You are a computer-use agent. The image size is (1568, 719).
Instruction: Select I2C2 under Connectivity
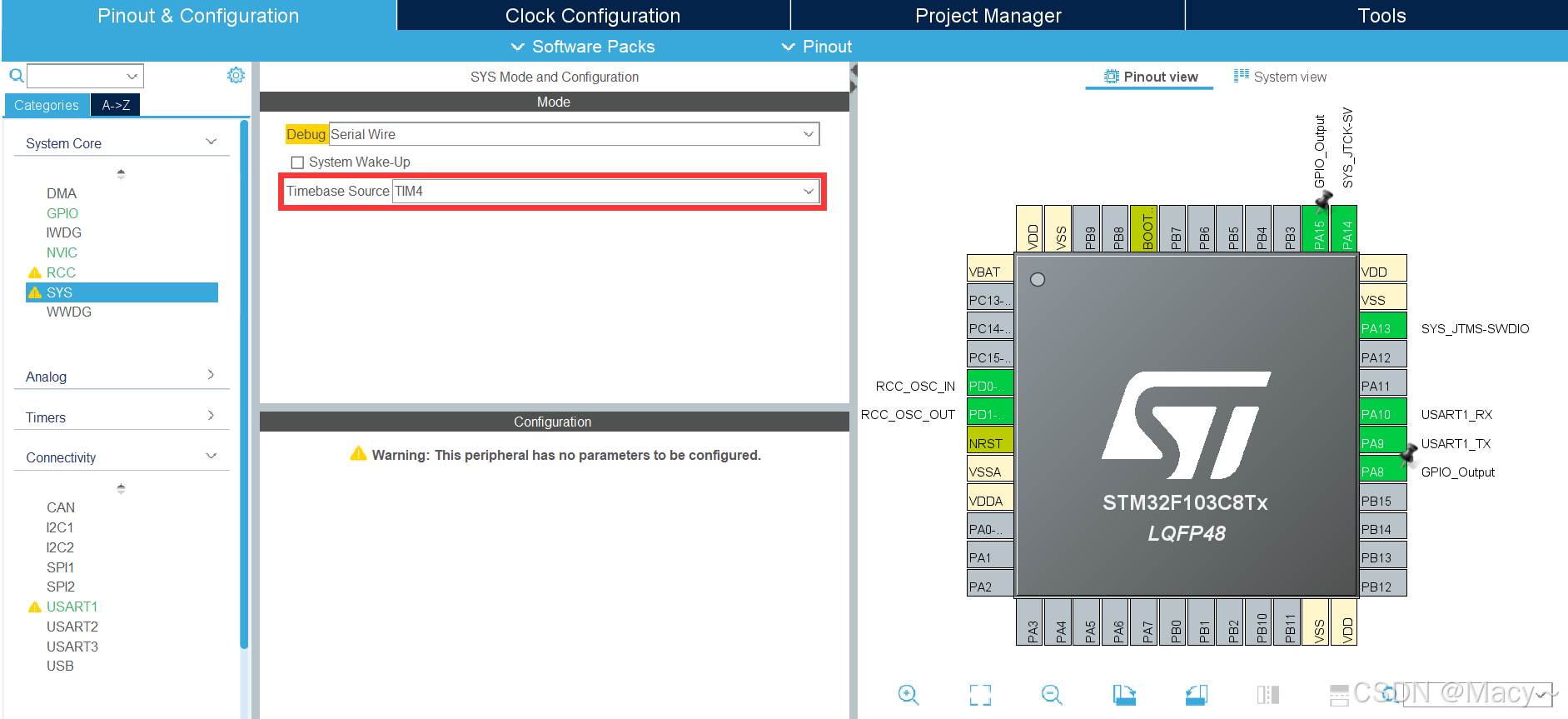(60, 547)
